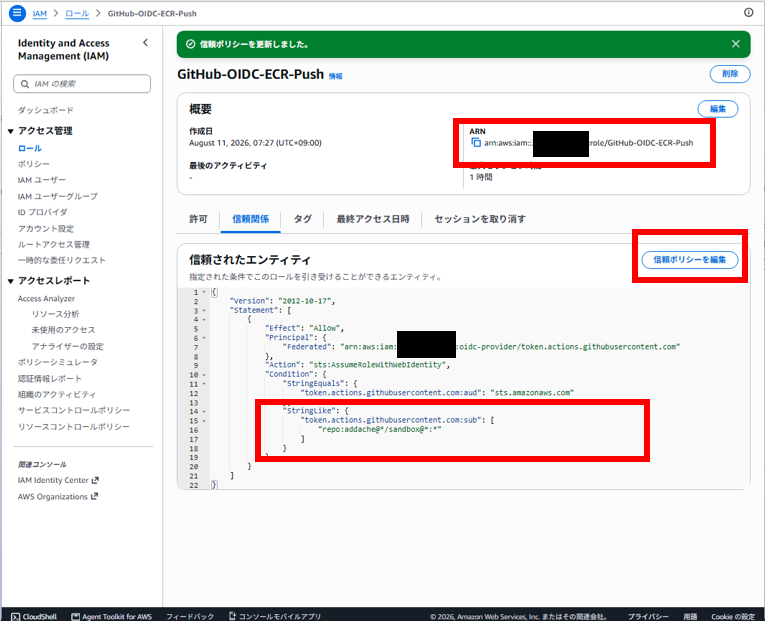This screenshot has height=621, width=765.
Task: Open the タグ tab
Action: point(302,219)
